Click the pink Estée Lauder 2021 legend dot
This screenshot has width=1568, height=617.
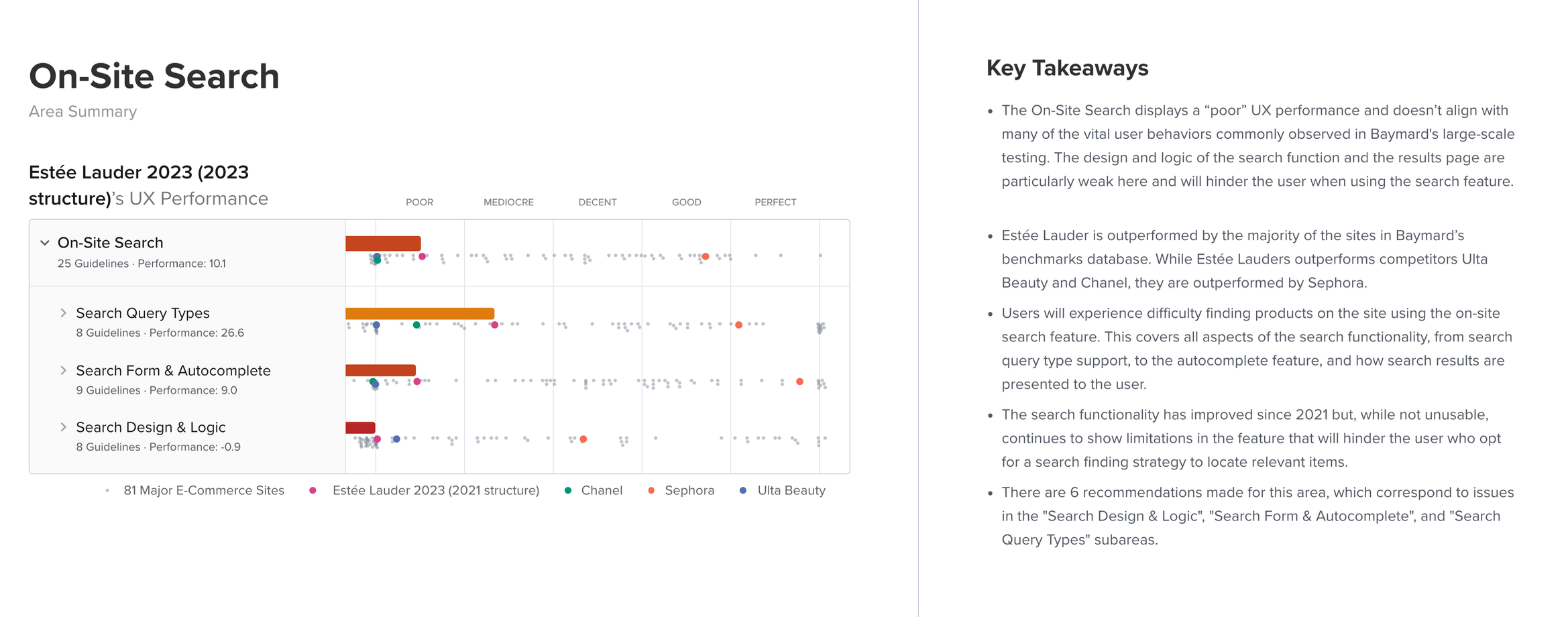tap(313, 491)
